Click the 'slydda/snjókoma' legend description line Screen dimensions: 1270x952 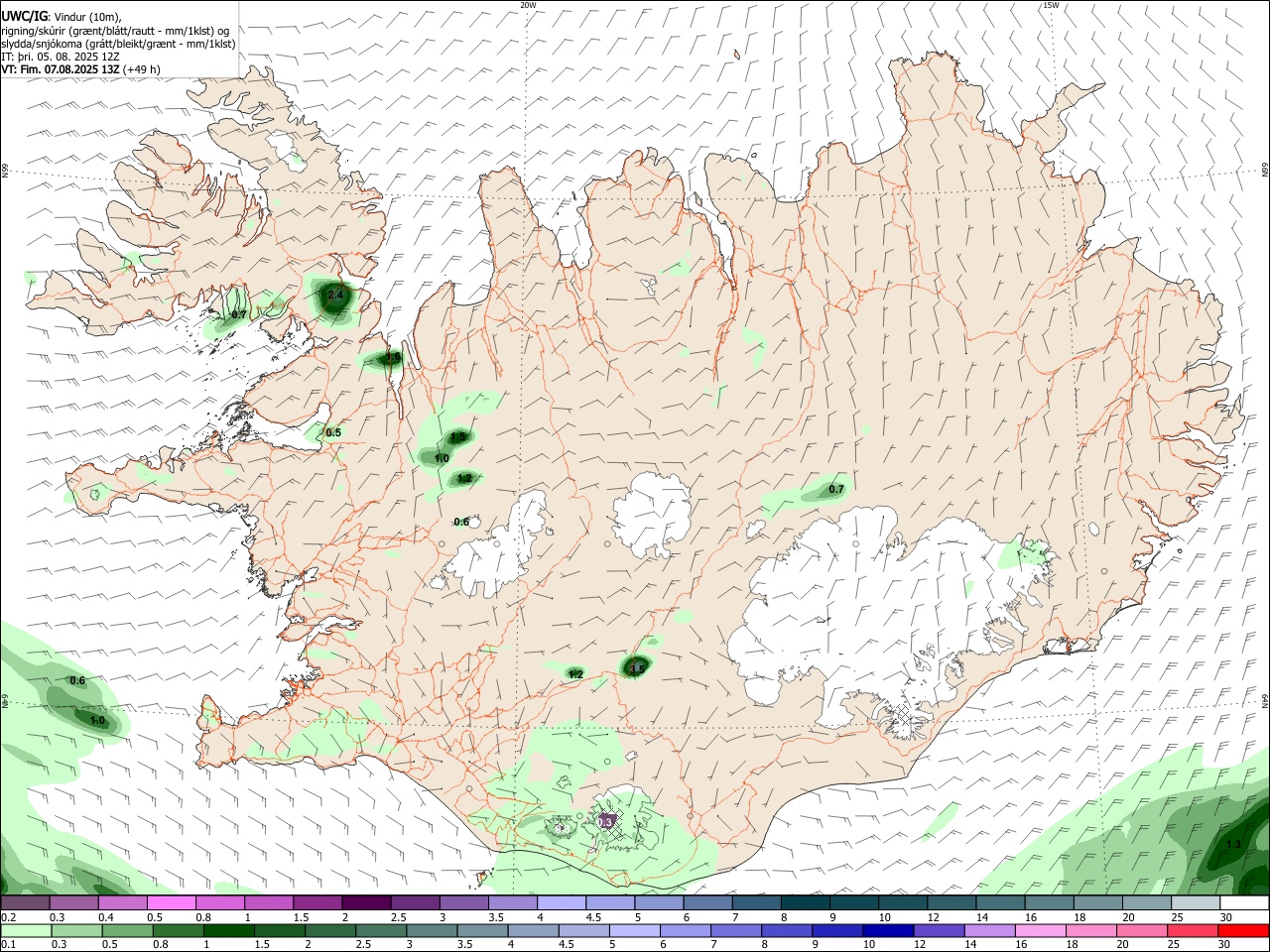(118, 44)
